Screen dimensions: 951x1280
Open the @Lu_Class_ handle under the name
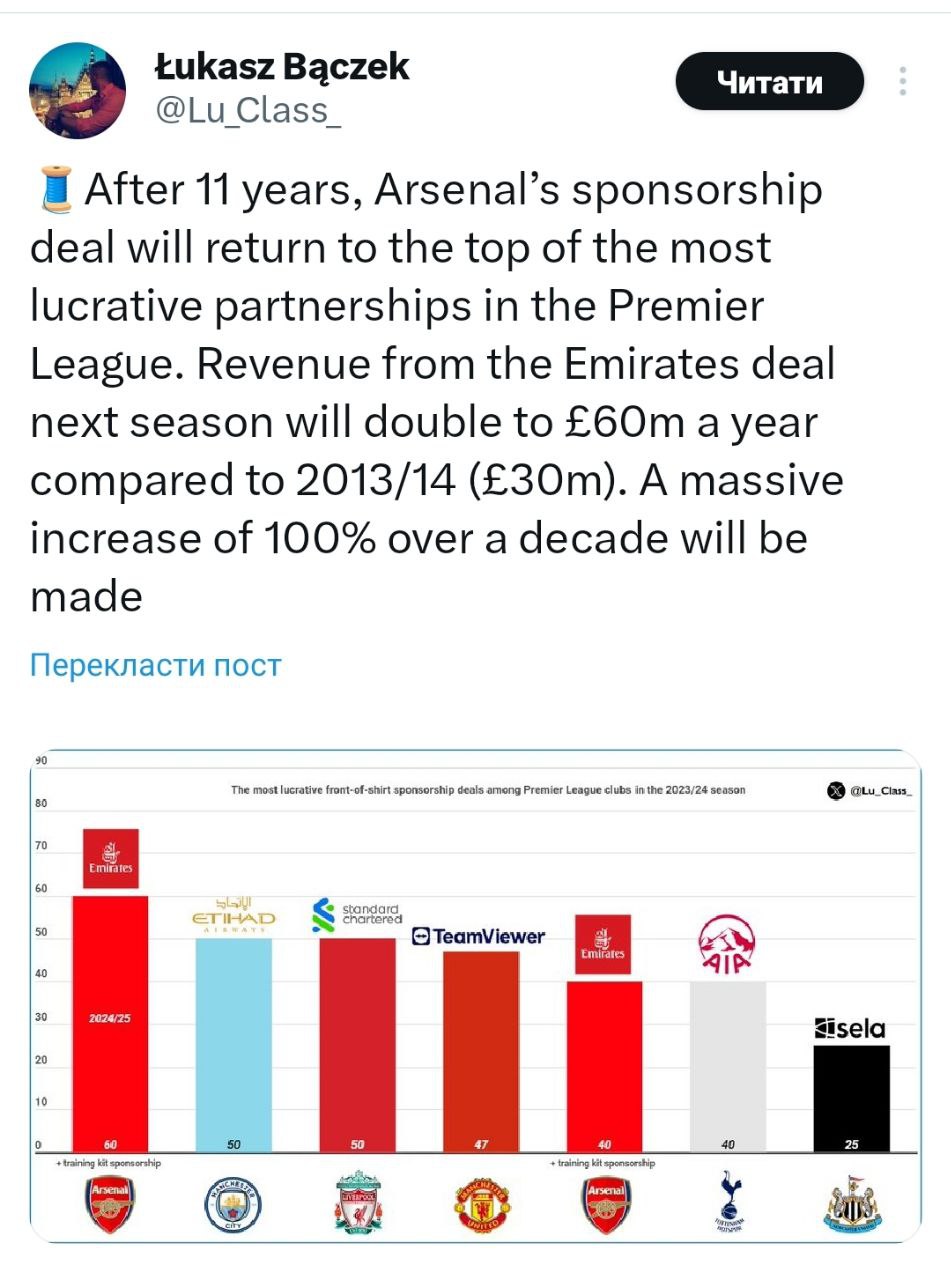pyautogui.click(x=248, y=110)
